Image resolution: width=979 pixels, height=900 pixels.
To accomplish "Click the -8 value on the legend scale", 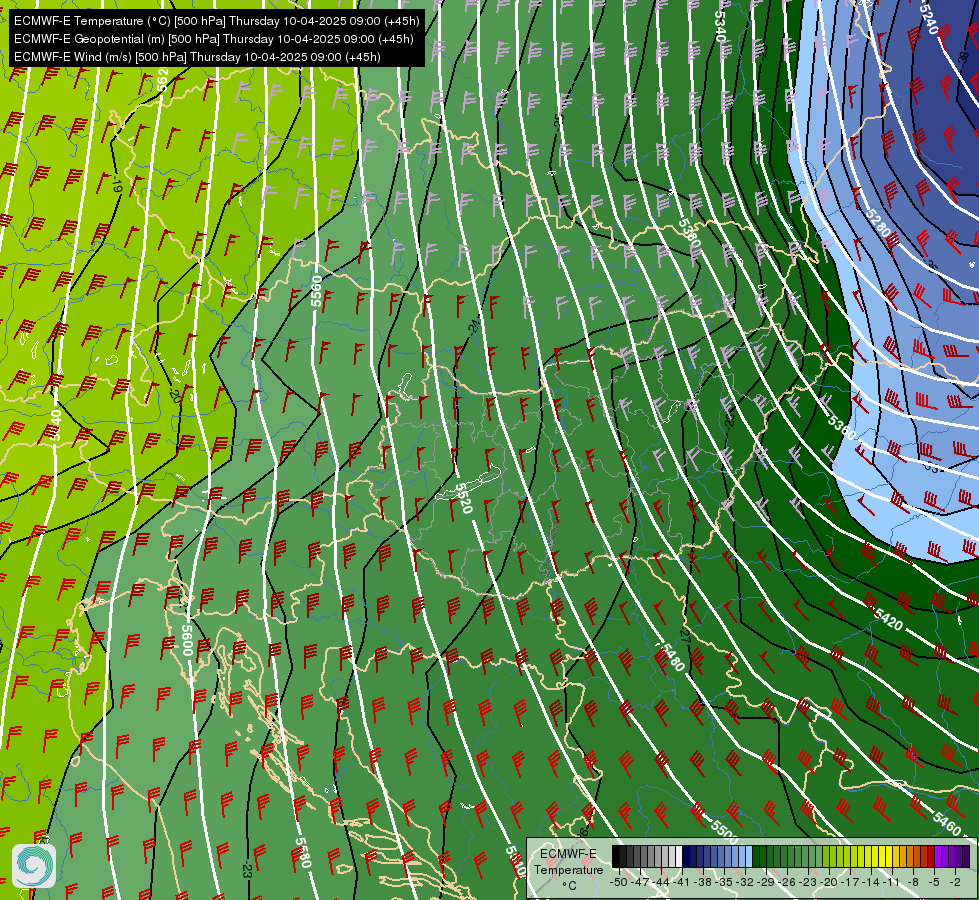I will point(913,882).
